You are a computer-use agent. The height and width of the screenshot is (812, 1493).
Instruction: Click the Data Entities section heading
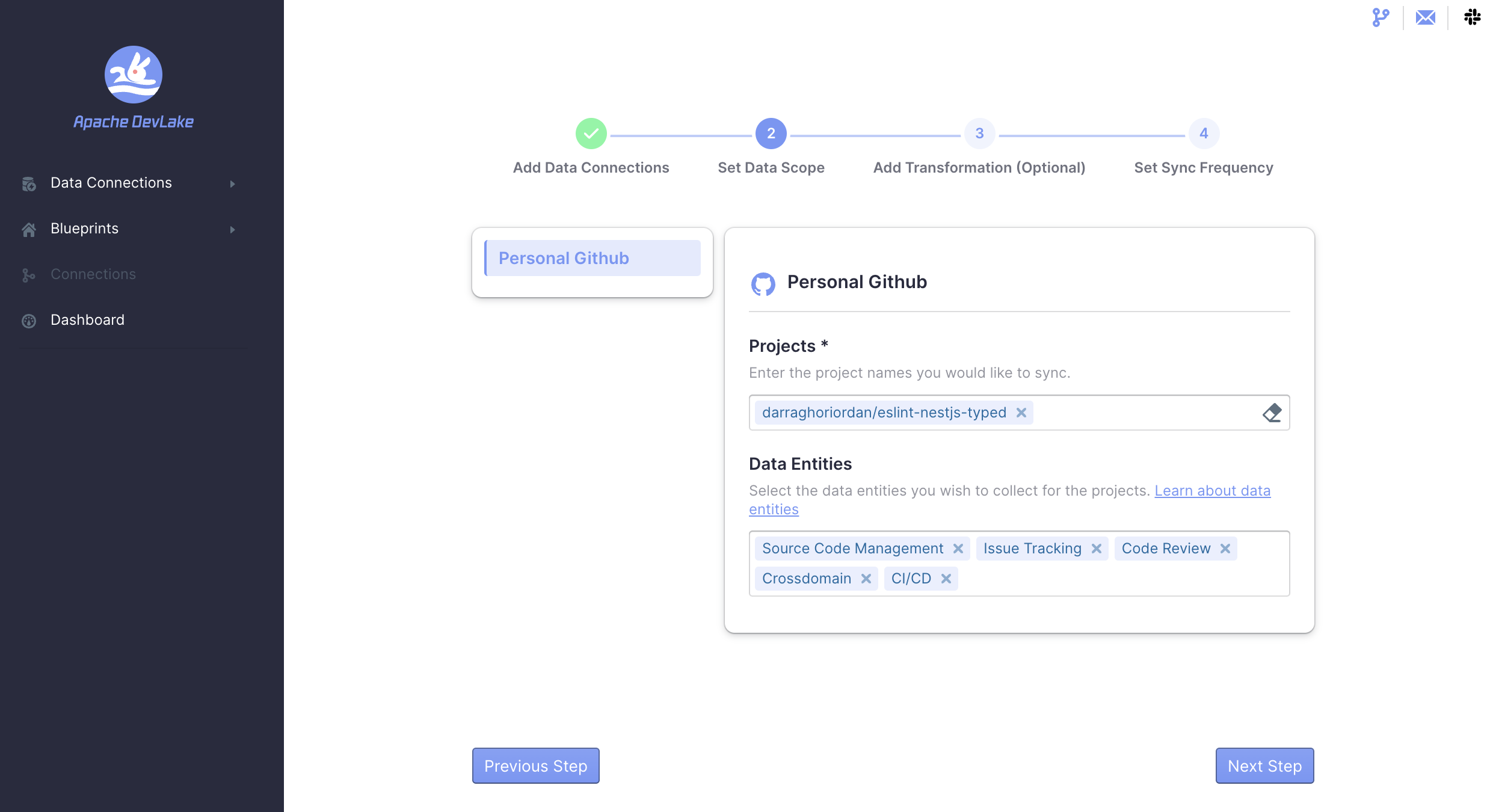(x=800, y=464)
